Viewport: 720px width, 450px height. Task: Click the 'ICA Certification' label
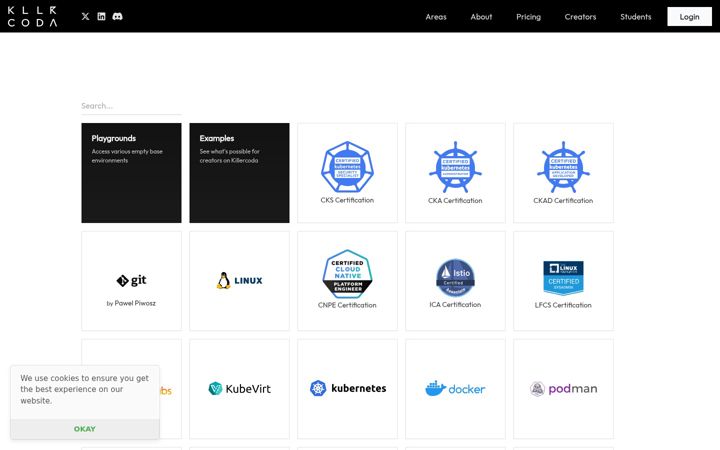(455, 304)
